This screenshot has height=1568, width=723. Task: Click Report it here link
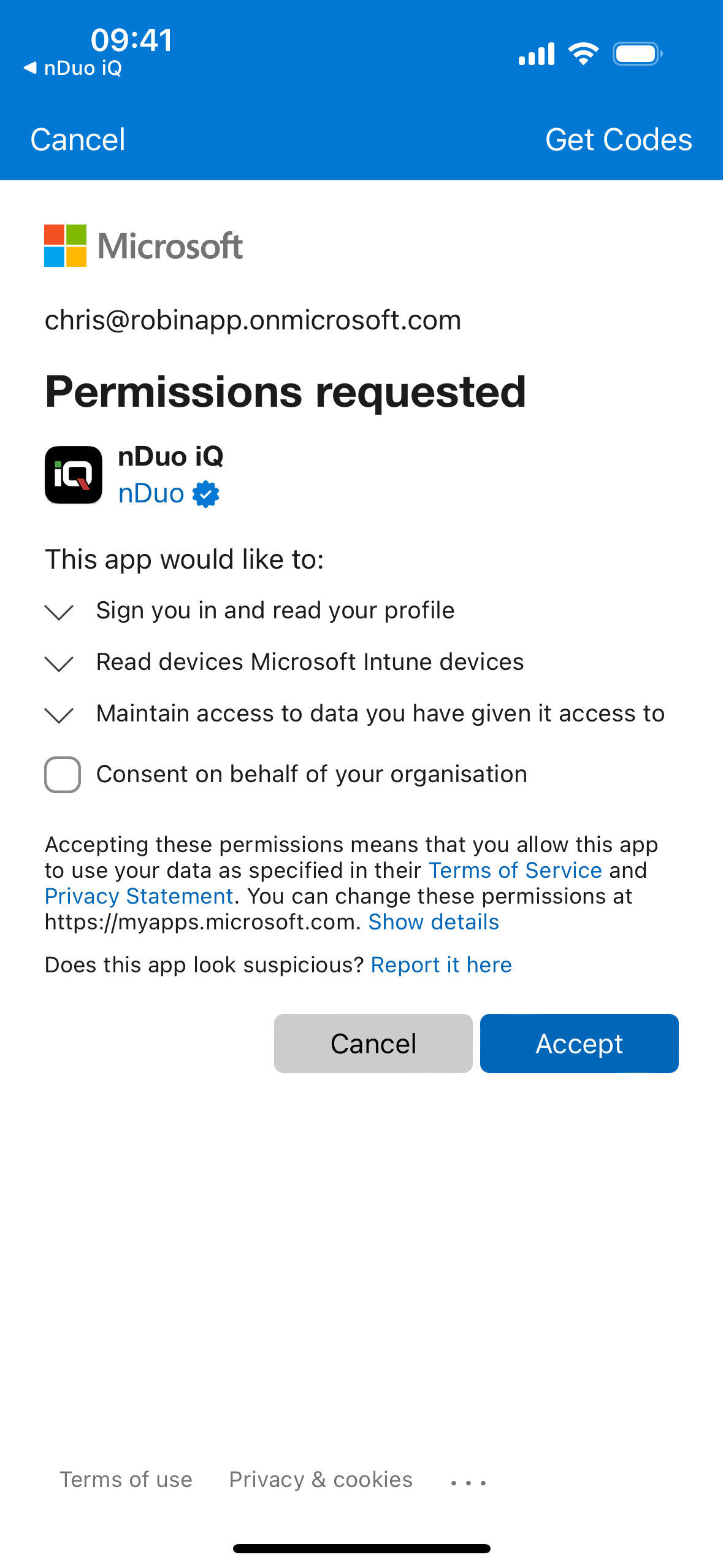[x=441, y=965]
